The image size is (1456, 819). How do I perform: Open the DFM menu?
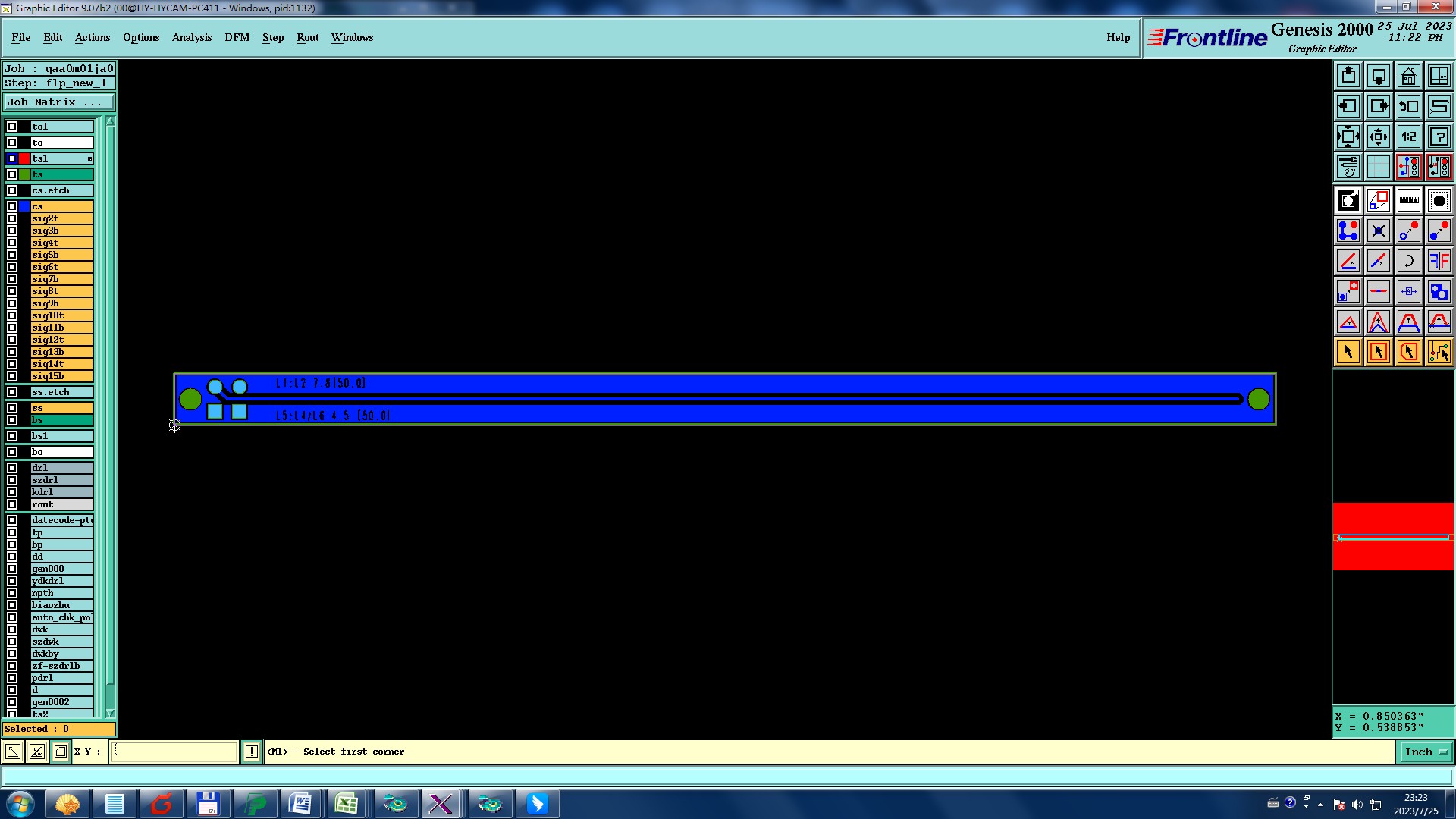point(237,37)
